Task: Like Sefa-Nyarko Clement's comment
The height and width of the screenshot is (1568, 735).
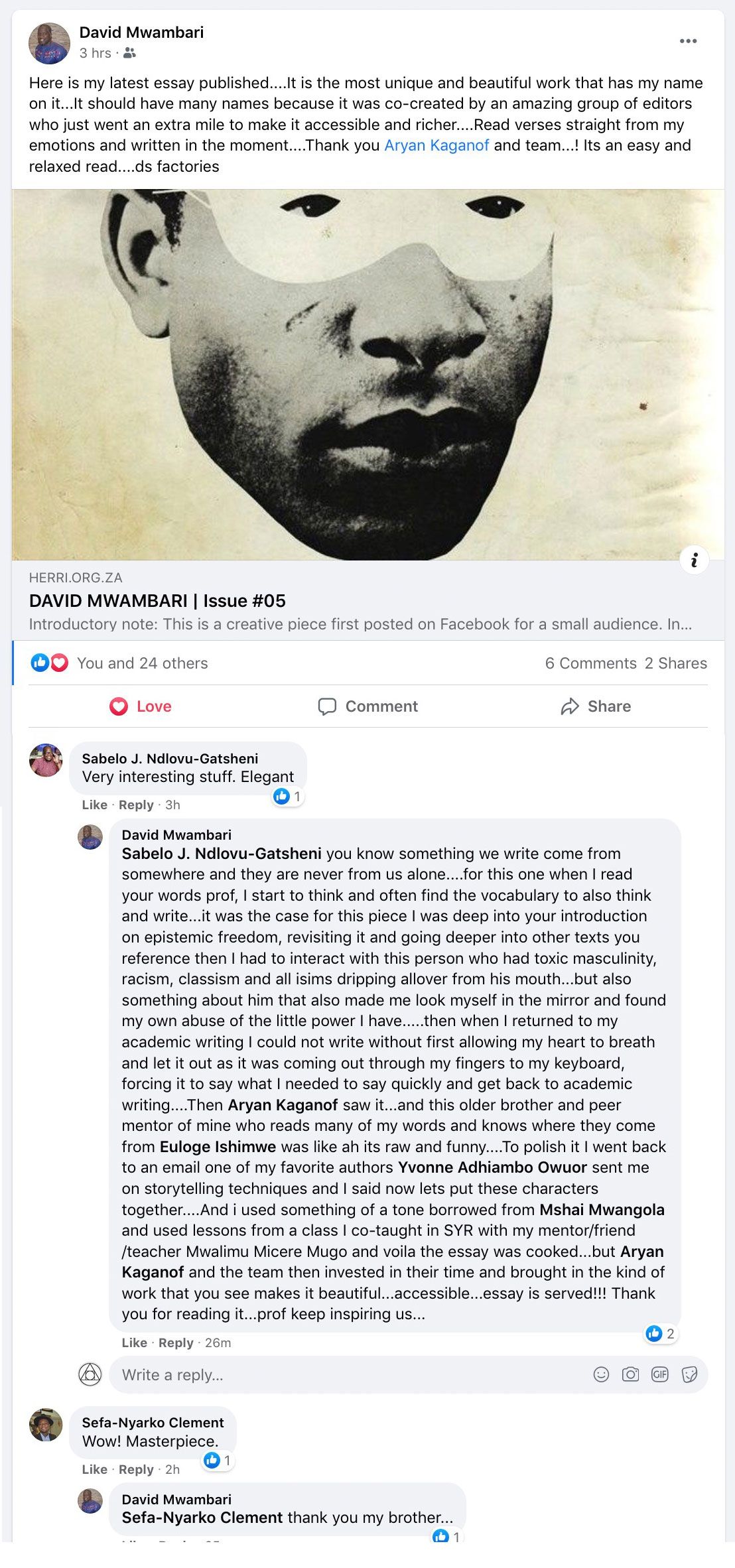Action: coord(94,1469)
